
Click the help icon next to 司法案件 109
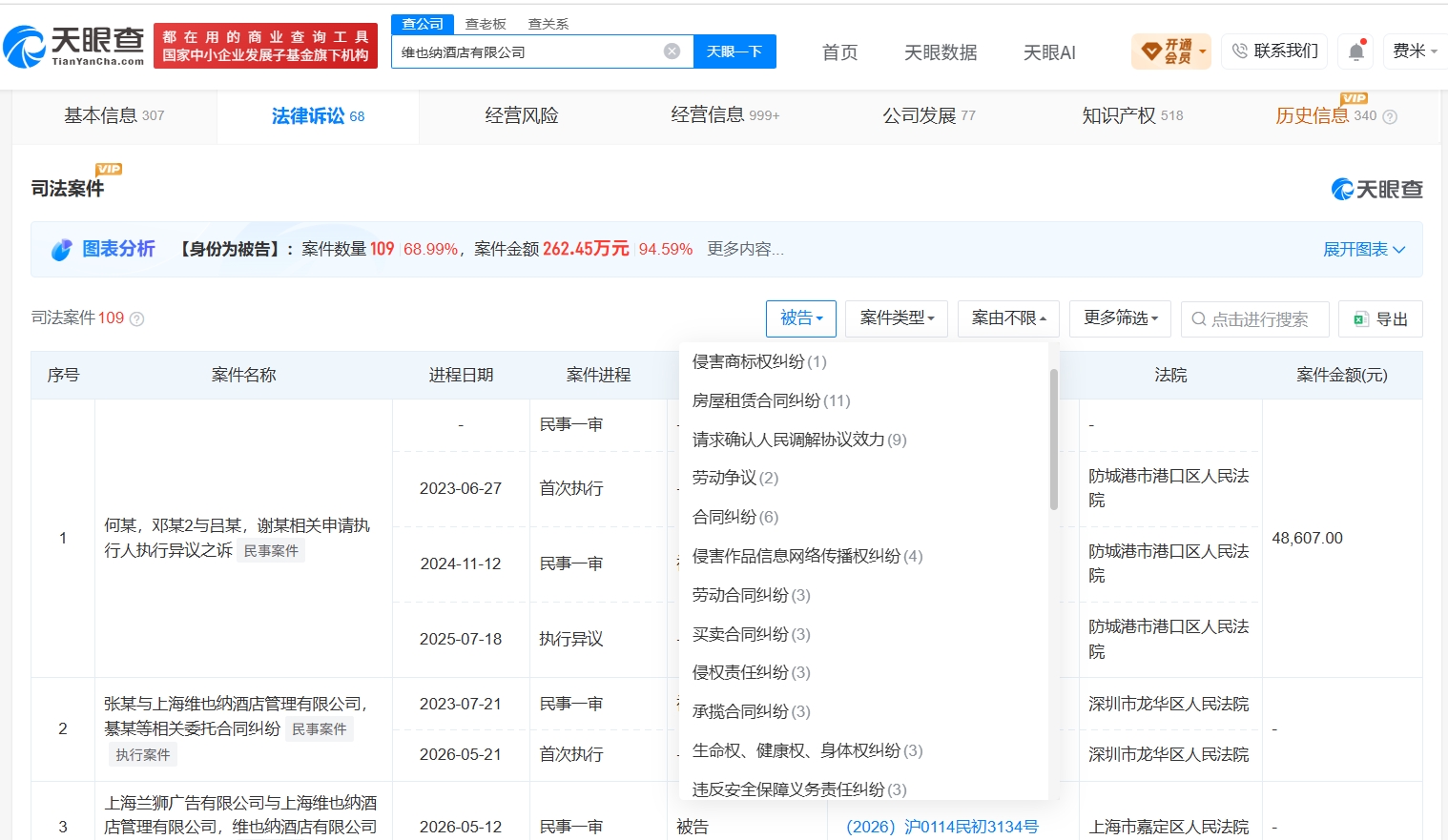pyautogui.click(x=136, y=318)
